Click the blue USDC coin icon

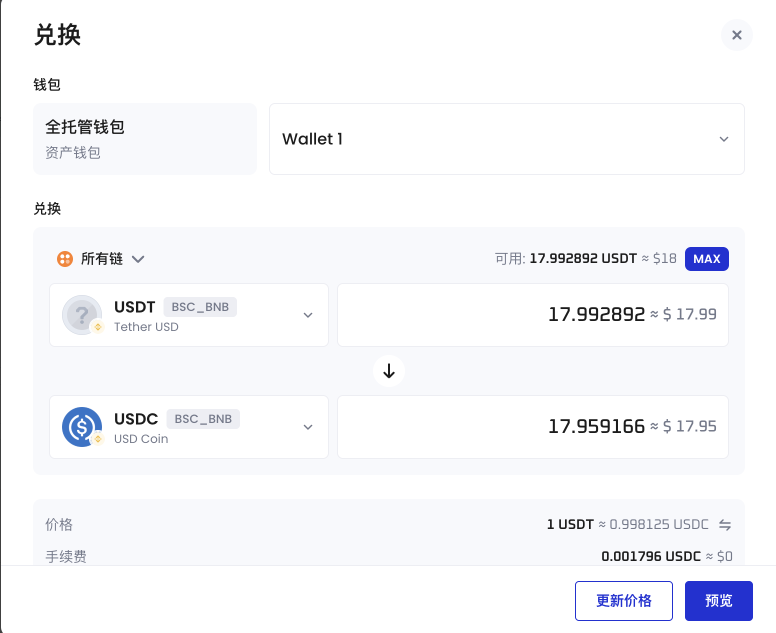point(82,427)
